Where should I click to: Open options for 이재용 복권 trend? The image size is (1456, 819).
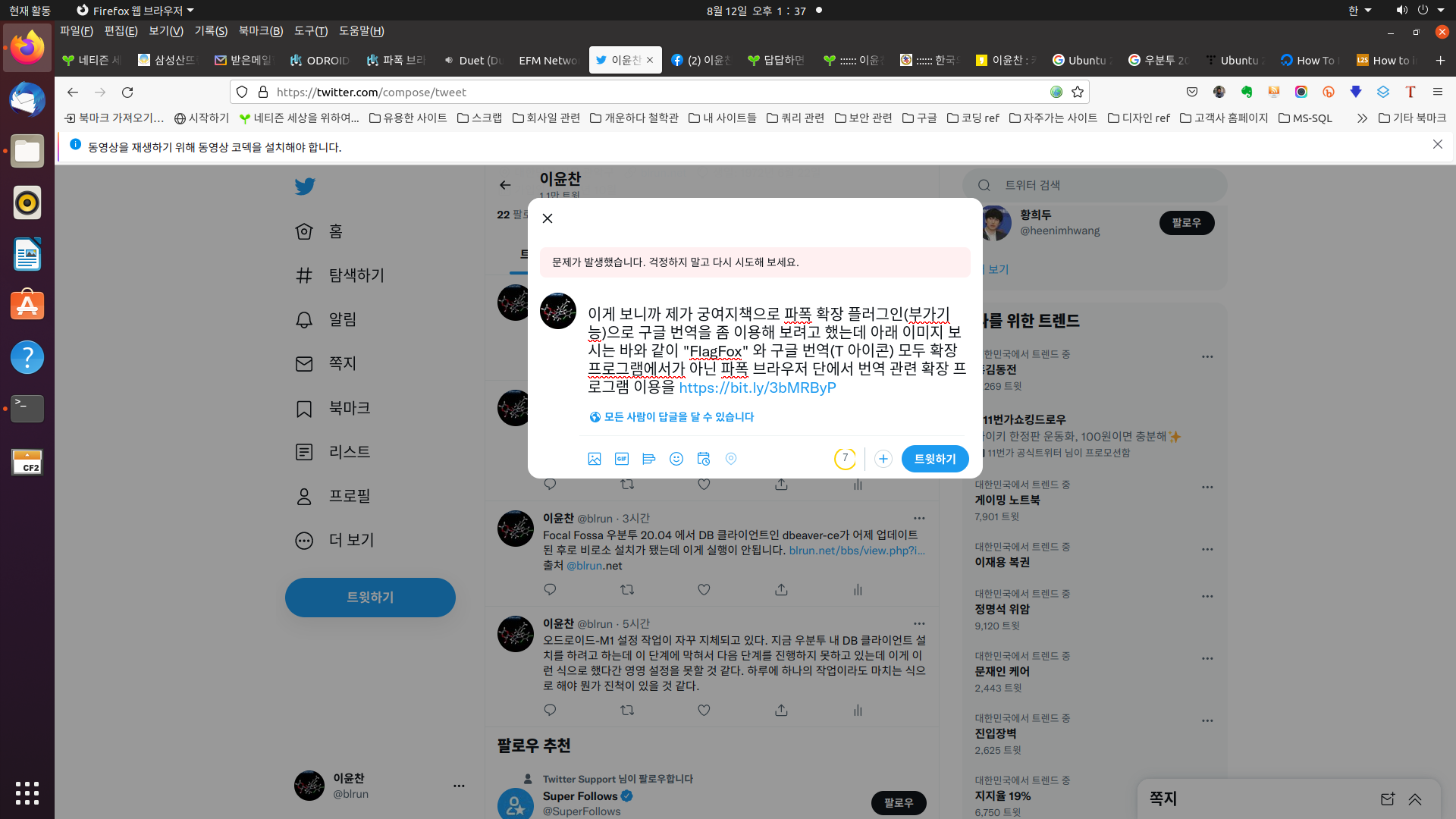point(1207,549)
